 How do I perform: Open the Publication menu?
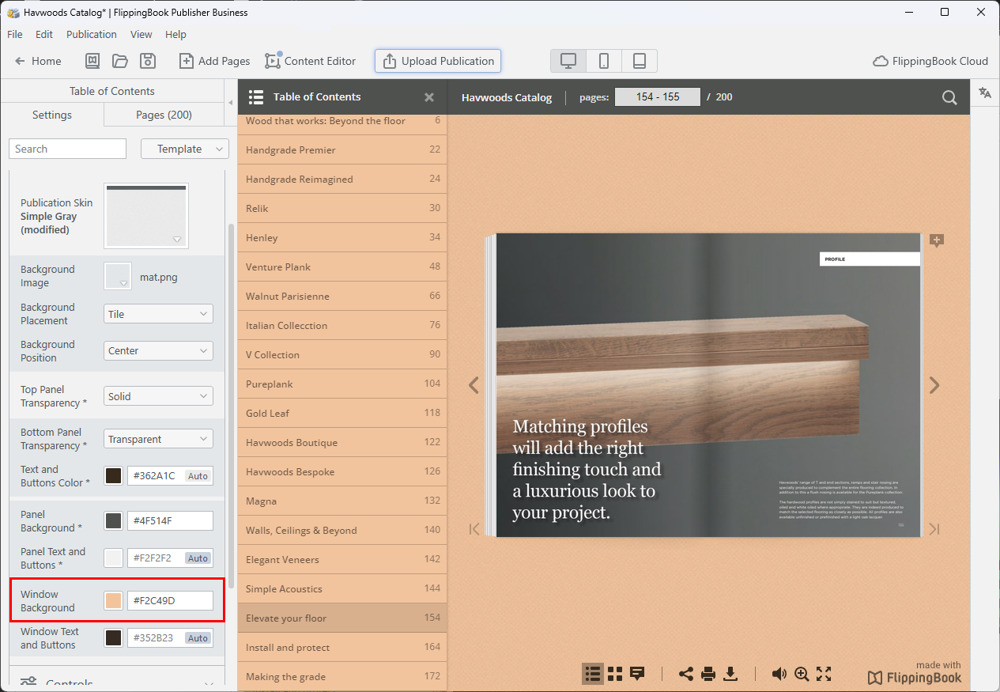coord(91,34)
